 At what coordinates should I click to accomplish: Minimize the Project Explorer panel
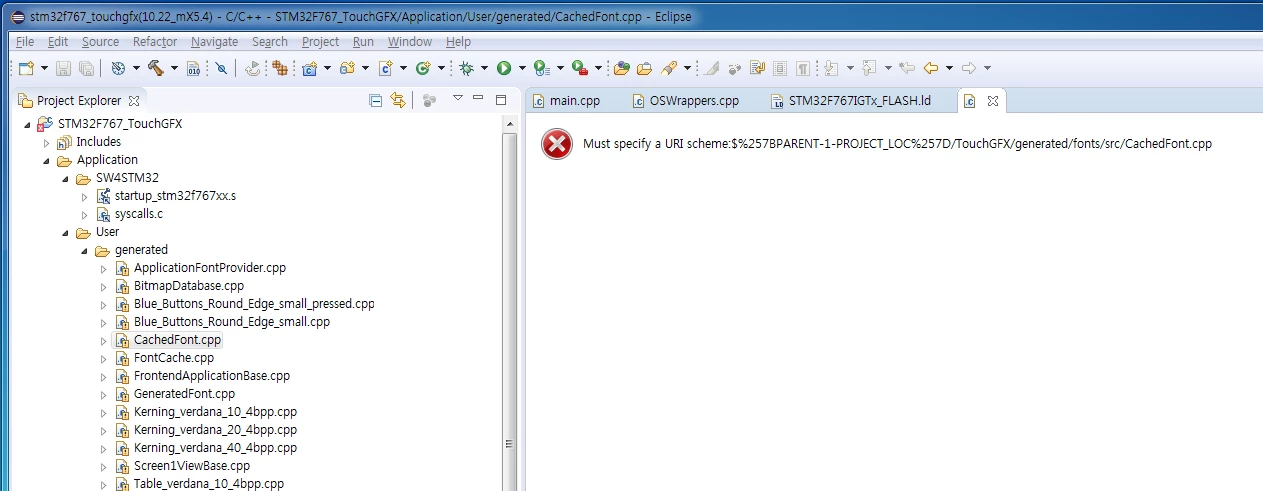480,98
